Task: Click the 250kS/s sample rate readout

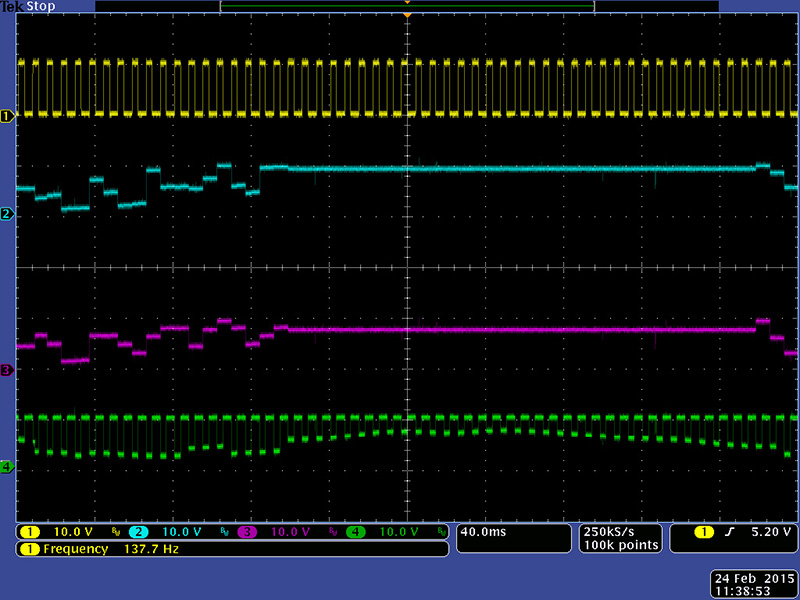Action: [608, 531]
